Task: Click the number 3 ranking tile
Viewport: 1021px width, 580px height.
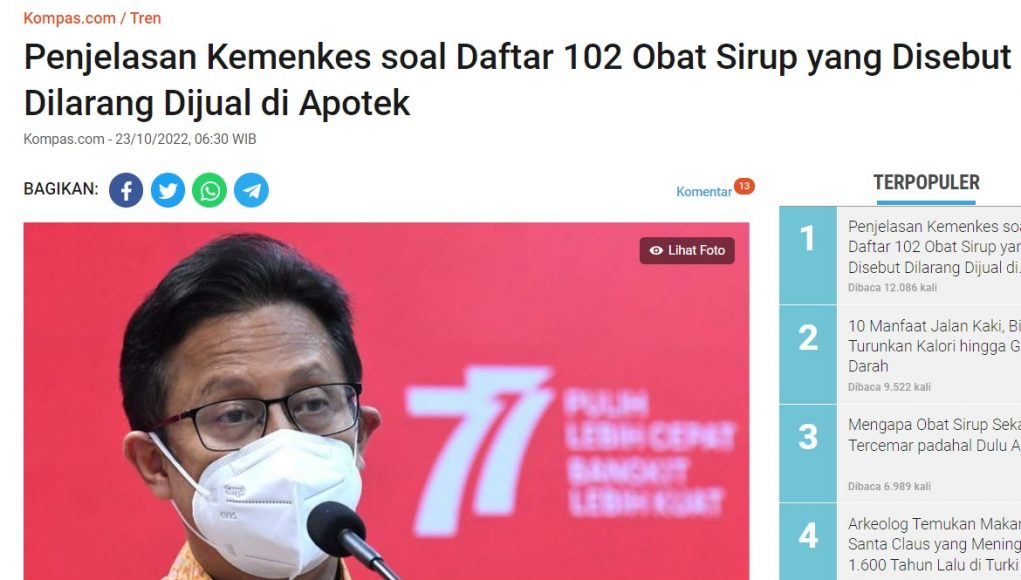Action: (x=808, y=454)
